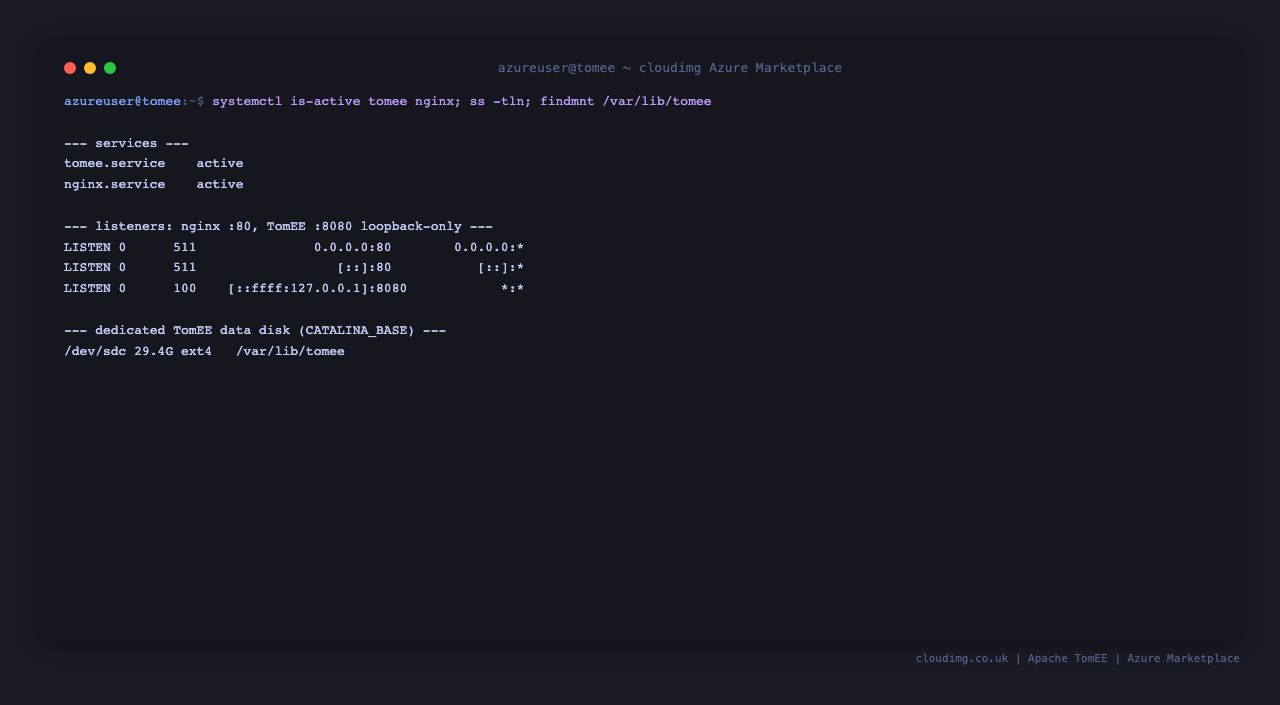This screenshot has height=705, width=1280.
Task: Click the '[::]:80' local address
Action: [x=364, y=268]
